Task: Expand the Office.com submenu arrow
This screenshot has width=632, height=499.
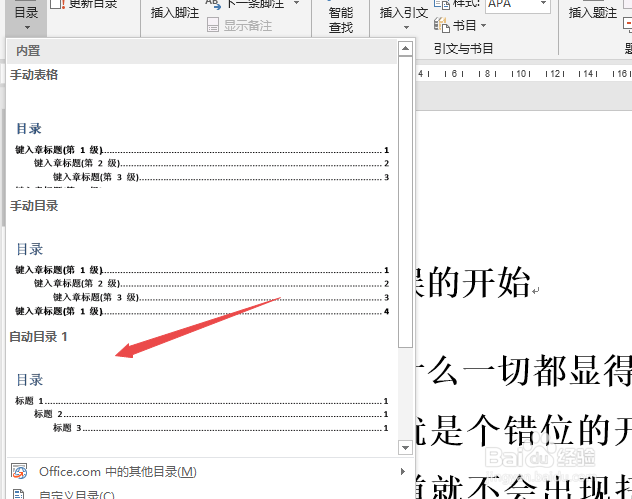Action: coord(402,471)
